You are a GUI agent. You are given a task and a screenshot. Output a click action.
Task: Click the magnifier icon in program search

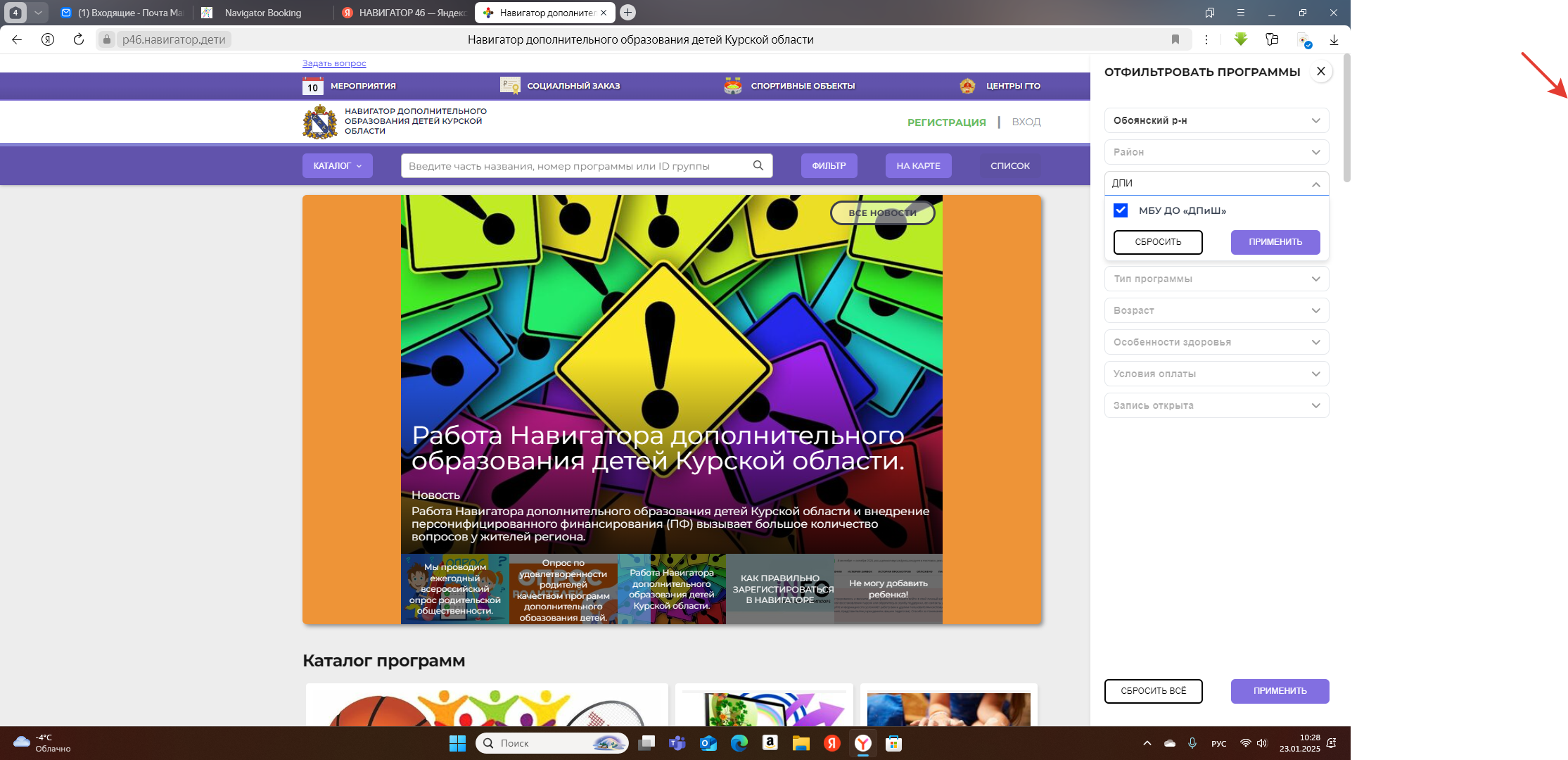click(758, 165)
